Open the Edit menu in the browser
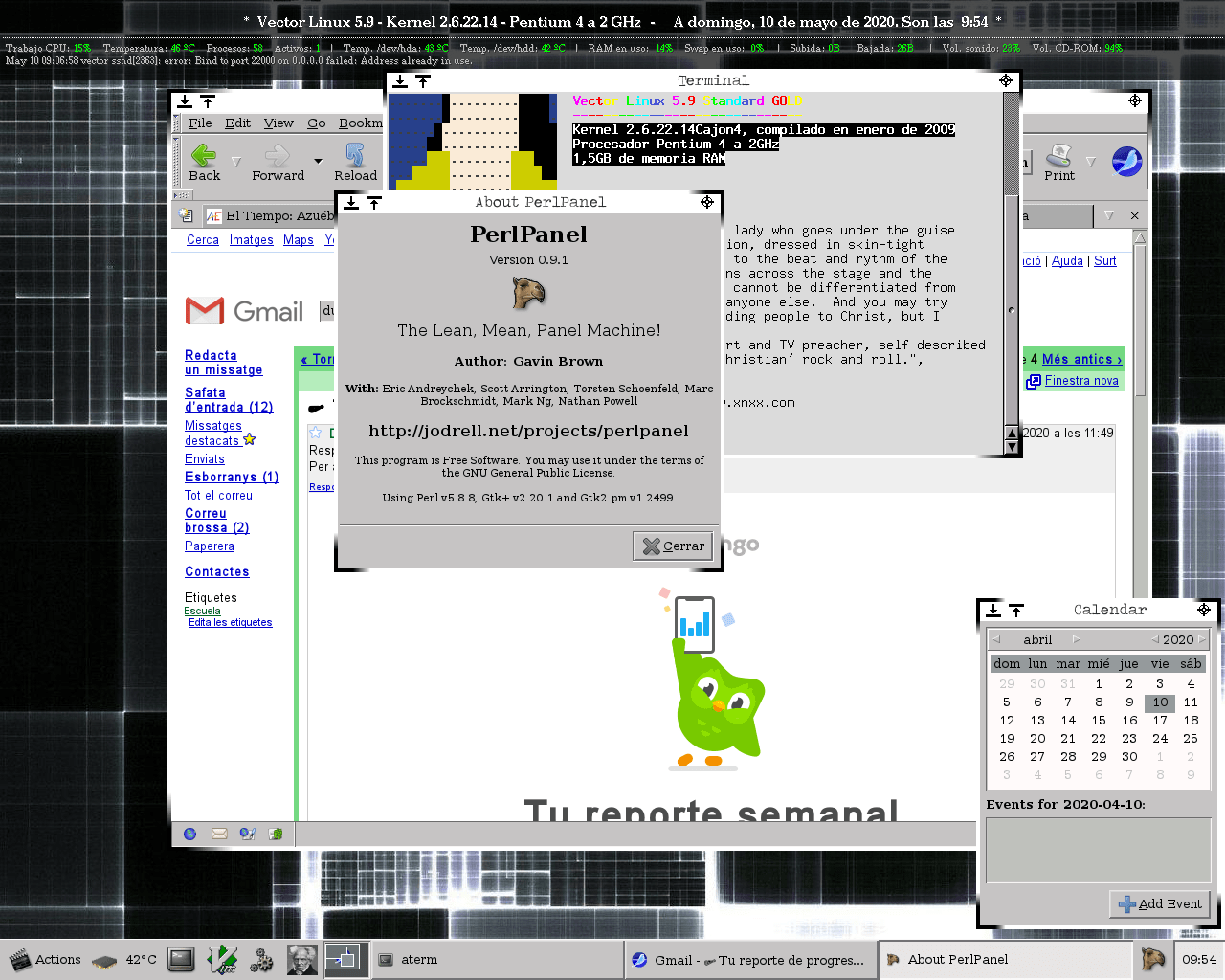Screen dimensions: 1225x980 click(x=237, y=123)
